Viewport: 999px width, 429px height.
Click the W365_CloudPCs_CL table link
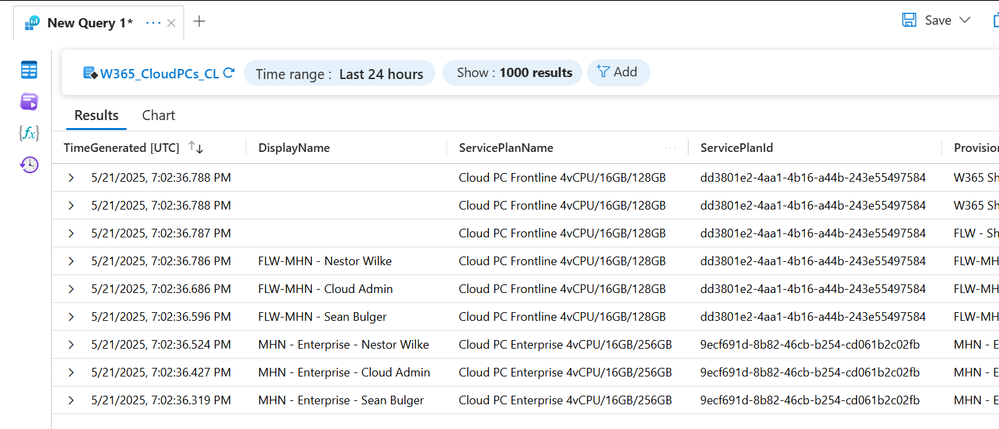159,73
